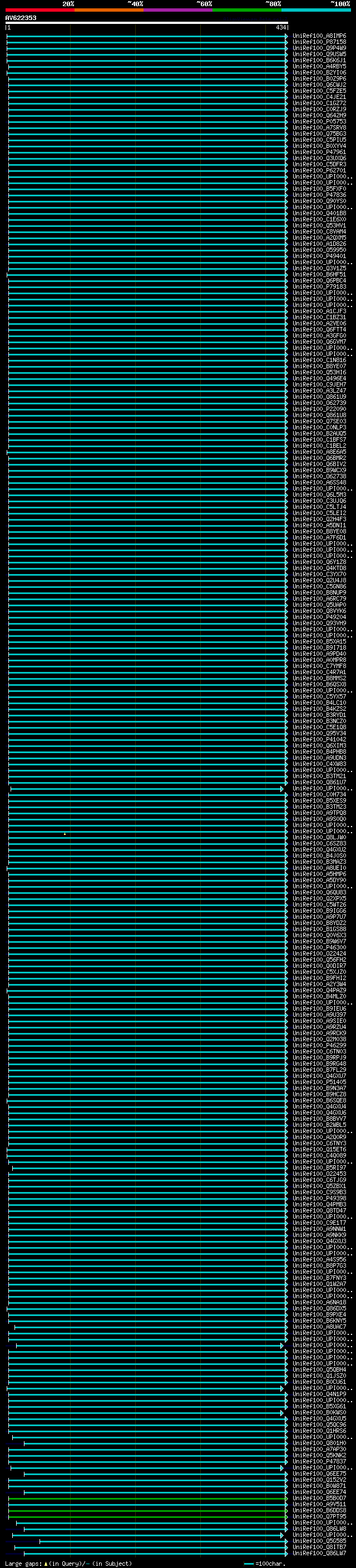Select hit label UniRef100_A6E6A5
Viewport: 356px width, 1568px height.
pyautogui.click(x=319, y=452)
